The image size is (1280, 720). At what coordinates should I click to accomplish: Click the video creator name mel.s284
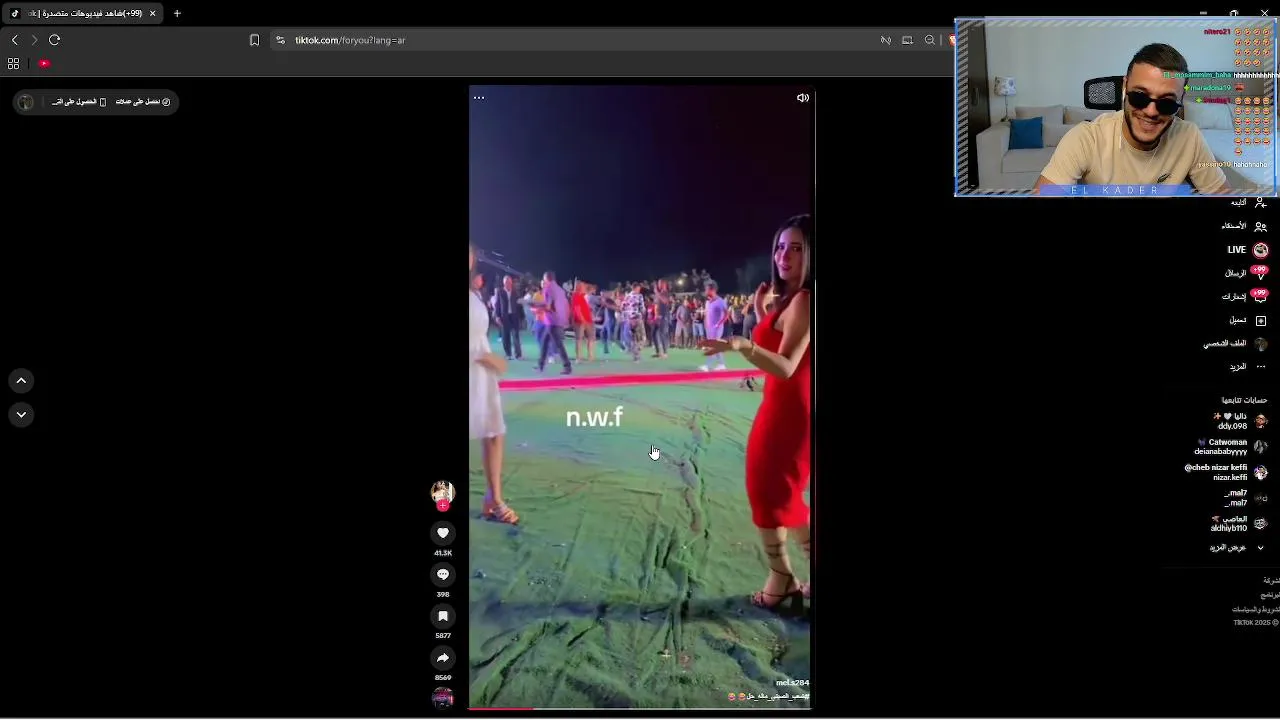point(792,683)
